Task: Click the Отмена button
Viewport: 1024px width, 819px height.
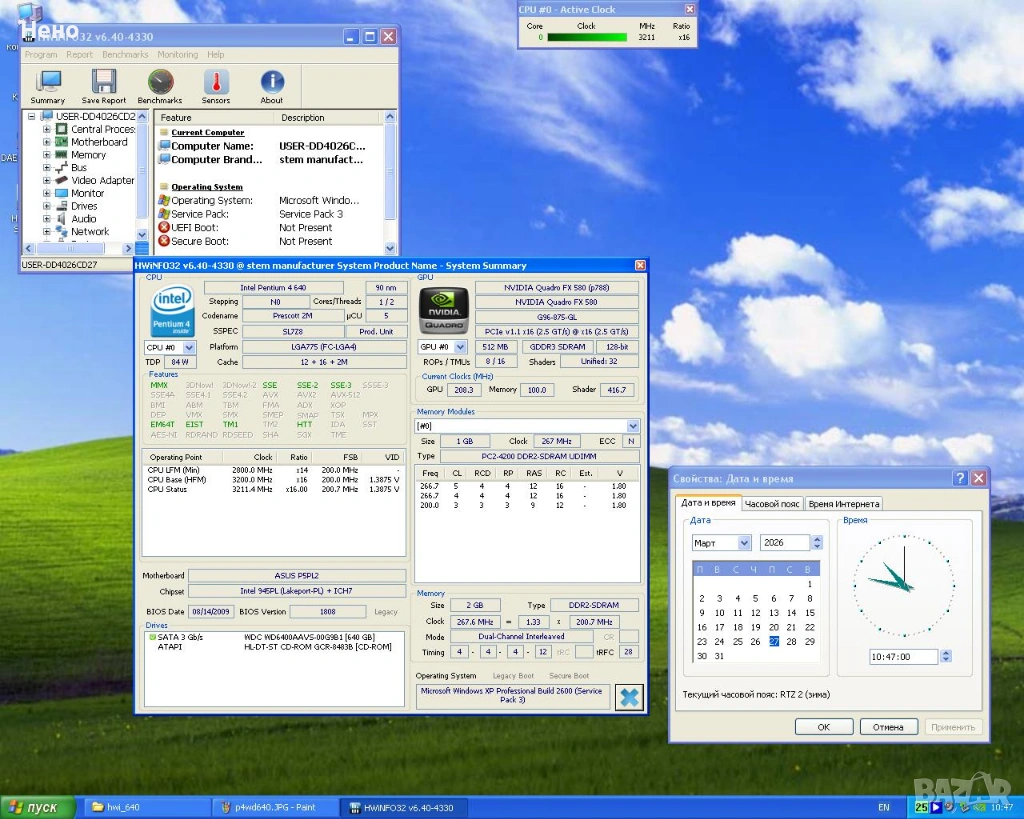Action: click(888, 727)
